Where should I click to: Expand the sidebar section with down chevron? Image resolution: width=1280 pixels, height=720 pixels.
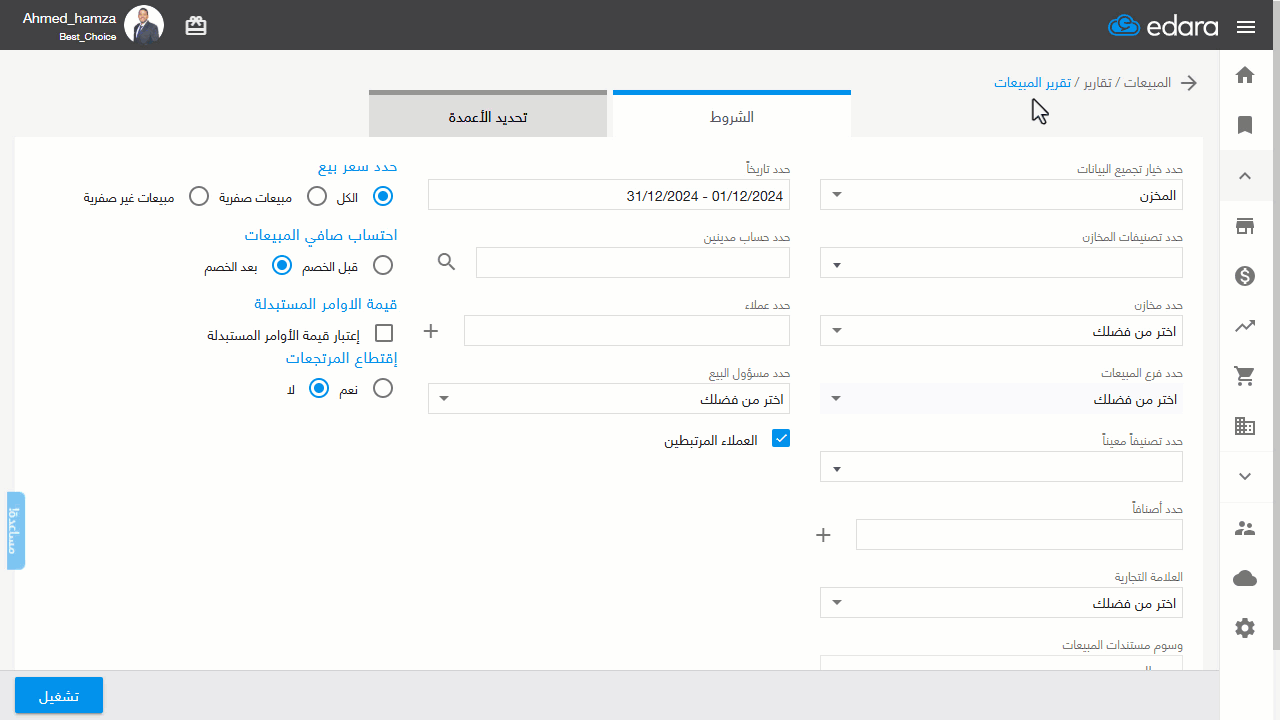click(1245, 477)
